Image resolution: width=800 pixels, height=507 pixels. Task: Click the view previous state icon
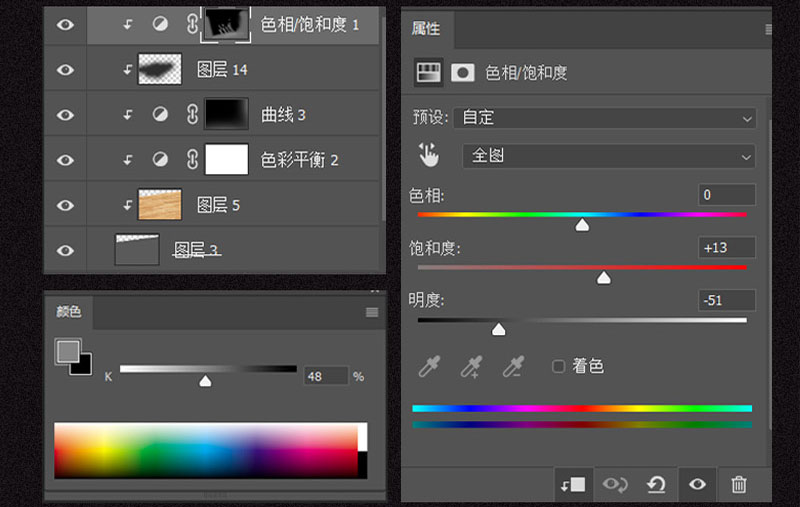tap(615, 484)
